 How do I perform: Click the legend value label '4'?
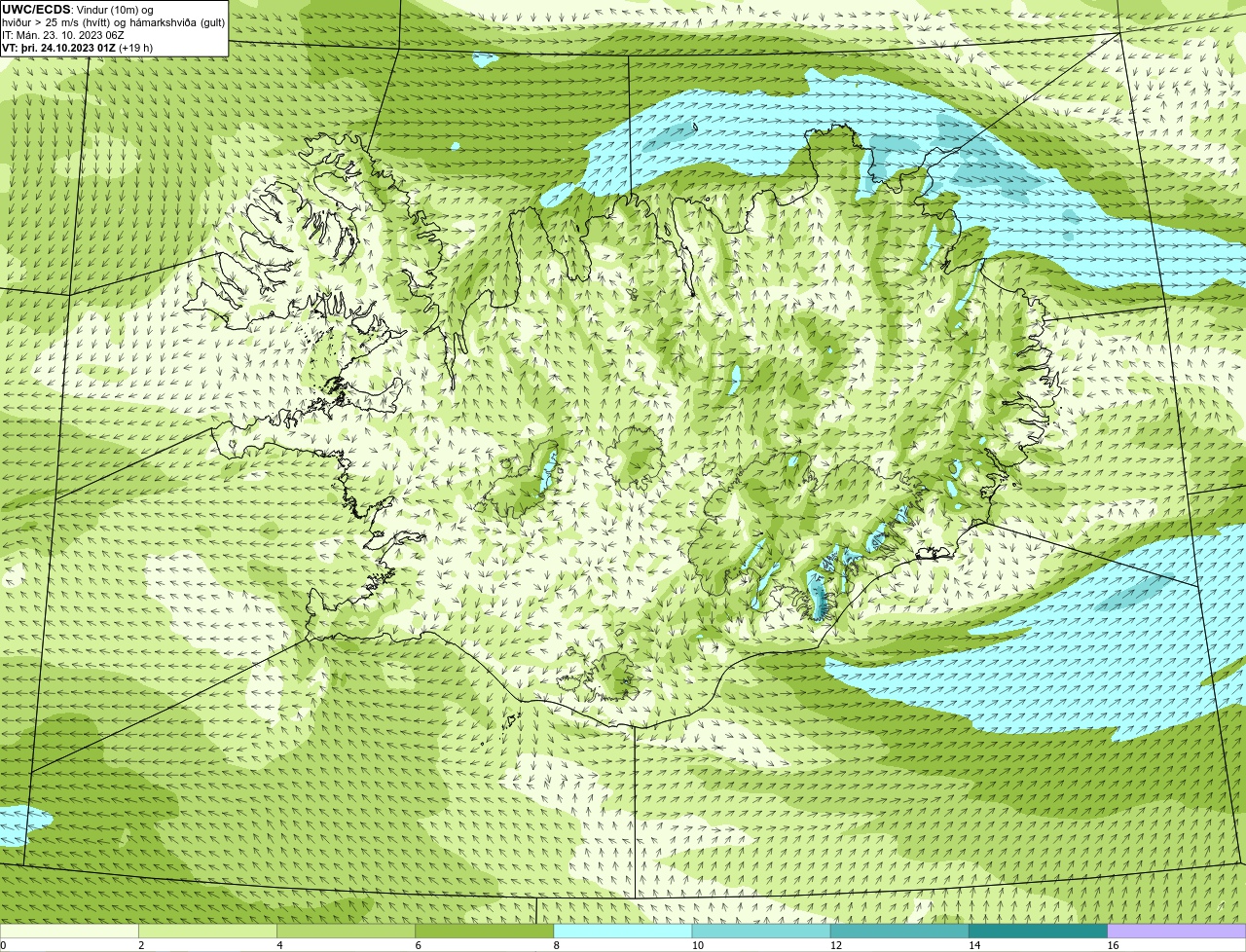(279, 945)
